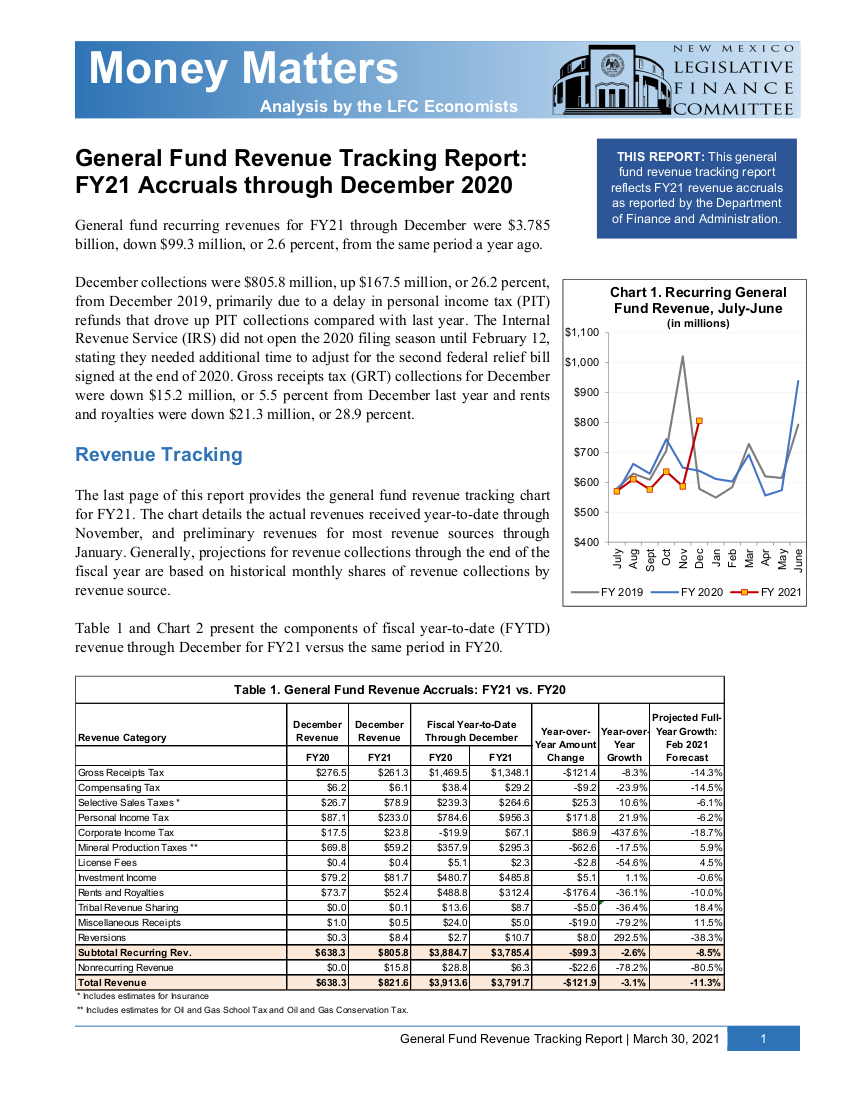Select the Total Revenue row label

pos(112,983)
